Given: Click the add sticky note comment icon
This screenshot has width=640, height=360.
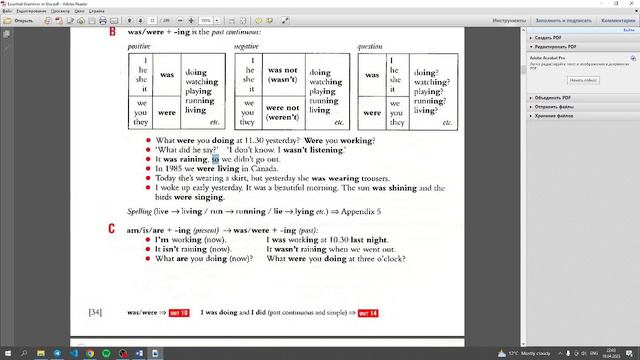Looking at the screenshot, I should pos(258,20).
